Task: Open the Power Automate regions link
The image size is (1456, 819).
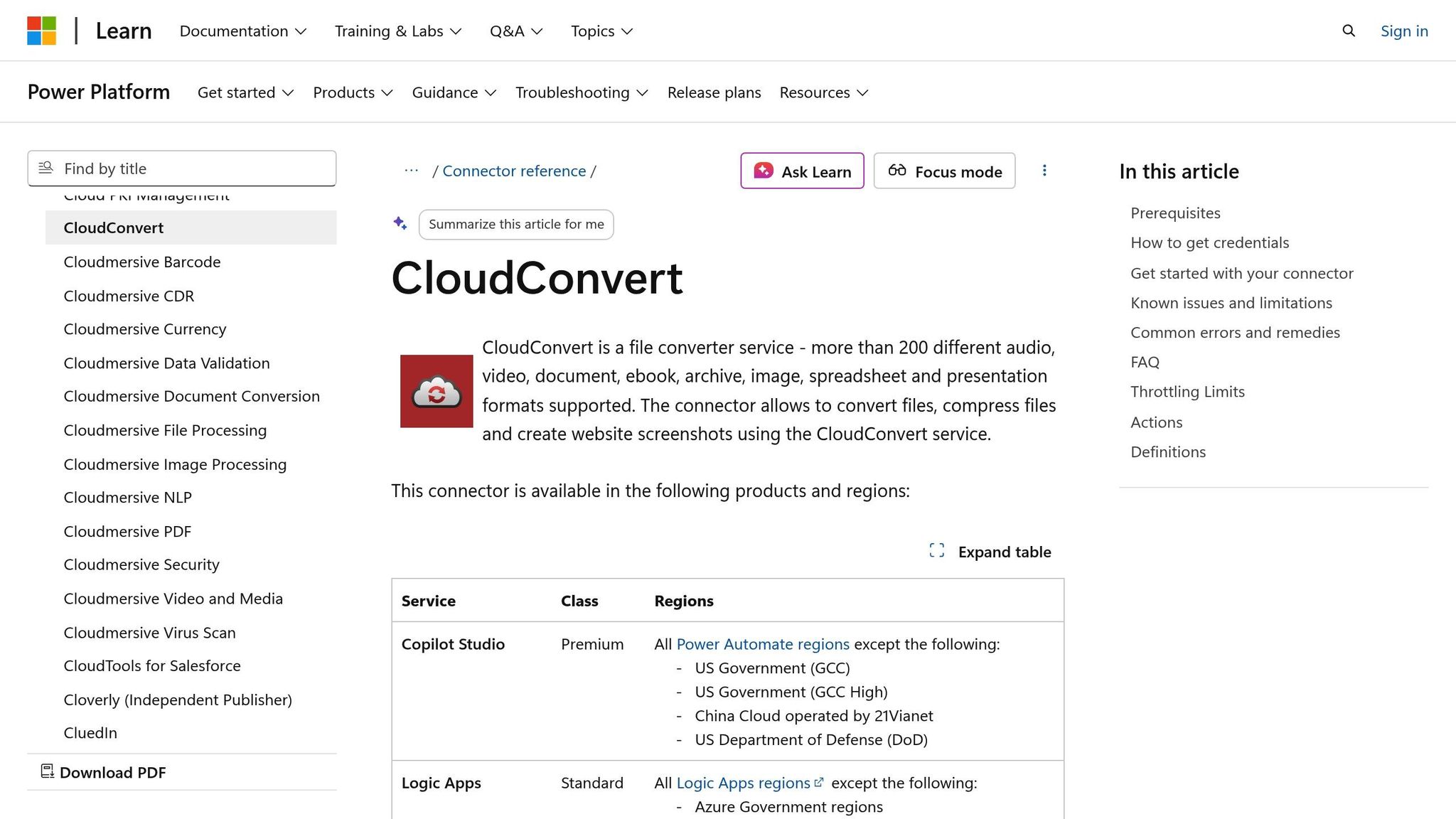Action: (762, 644)
